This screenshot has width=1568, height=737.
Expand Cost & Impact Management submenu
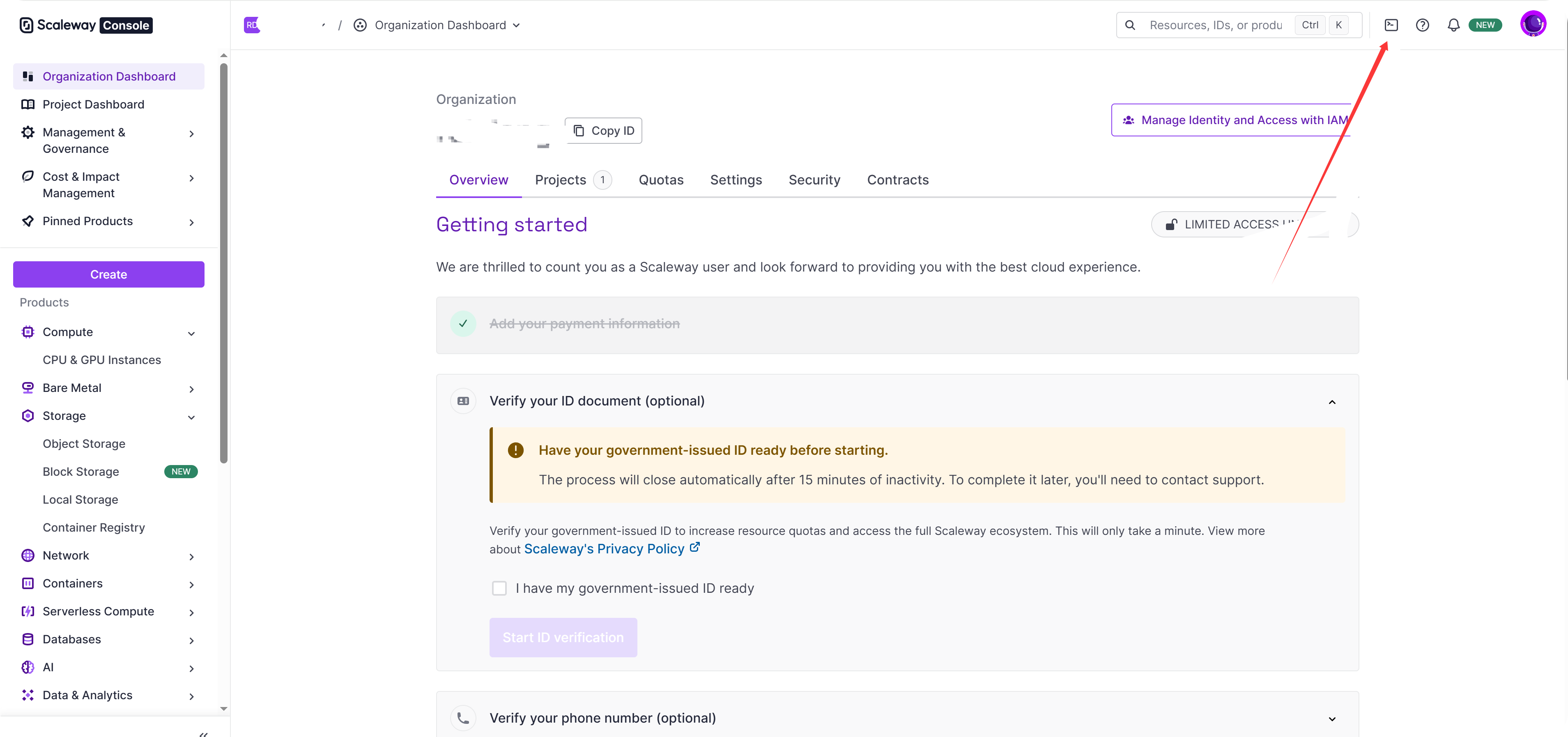(192, 178)
